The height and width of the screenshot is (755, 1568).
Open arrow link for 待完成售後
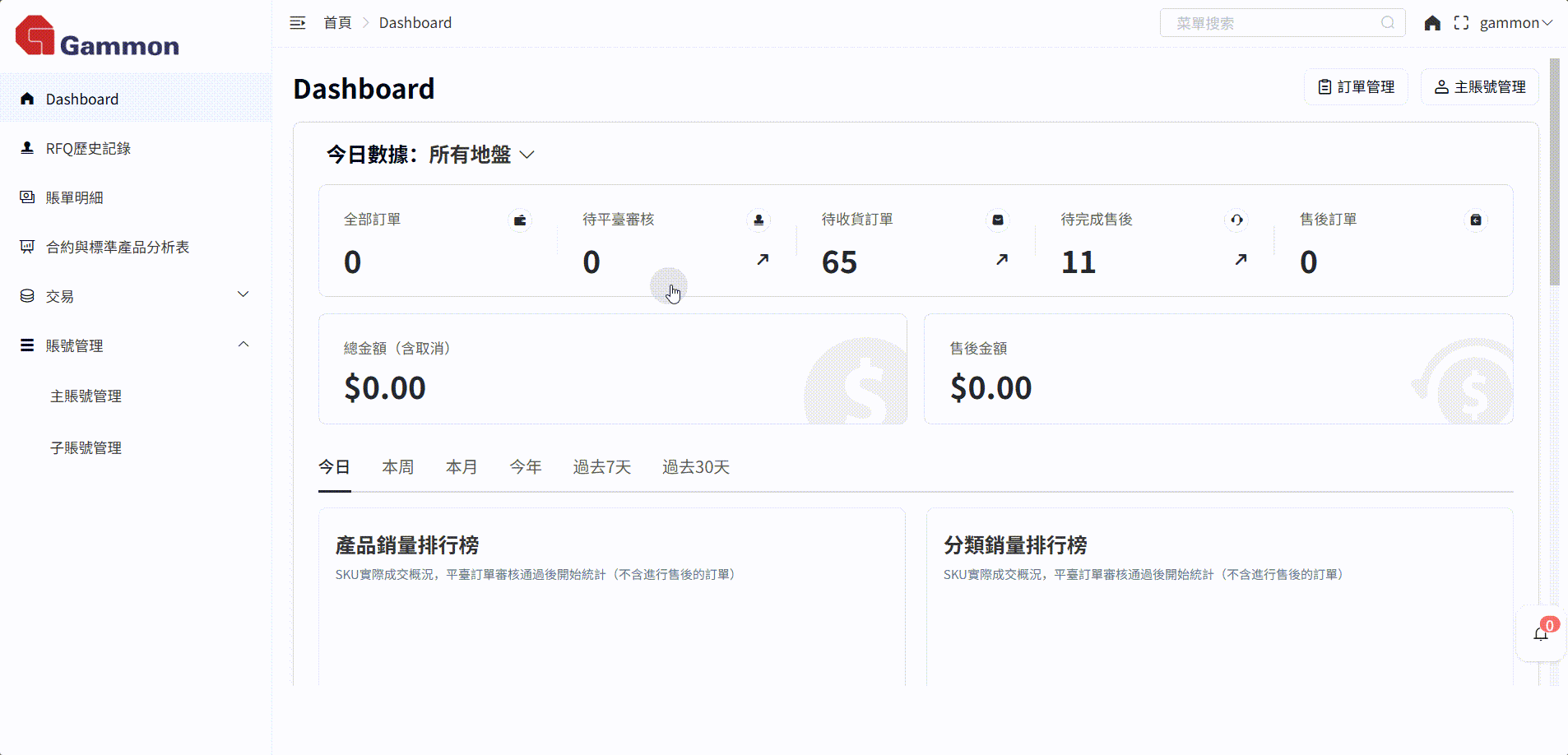[x=1241, y=260]
